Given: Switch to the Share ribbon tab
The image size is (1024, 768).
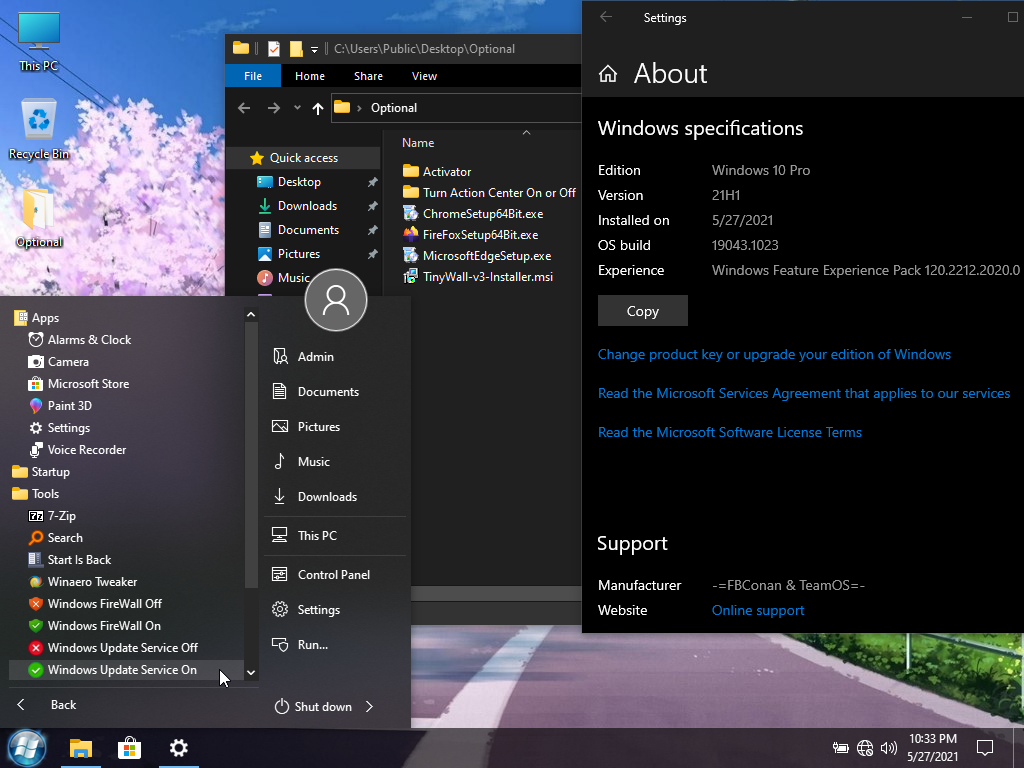Looking at the screenshot, I should [368, 76].
